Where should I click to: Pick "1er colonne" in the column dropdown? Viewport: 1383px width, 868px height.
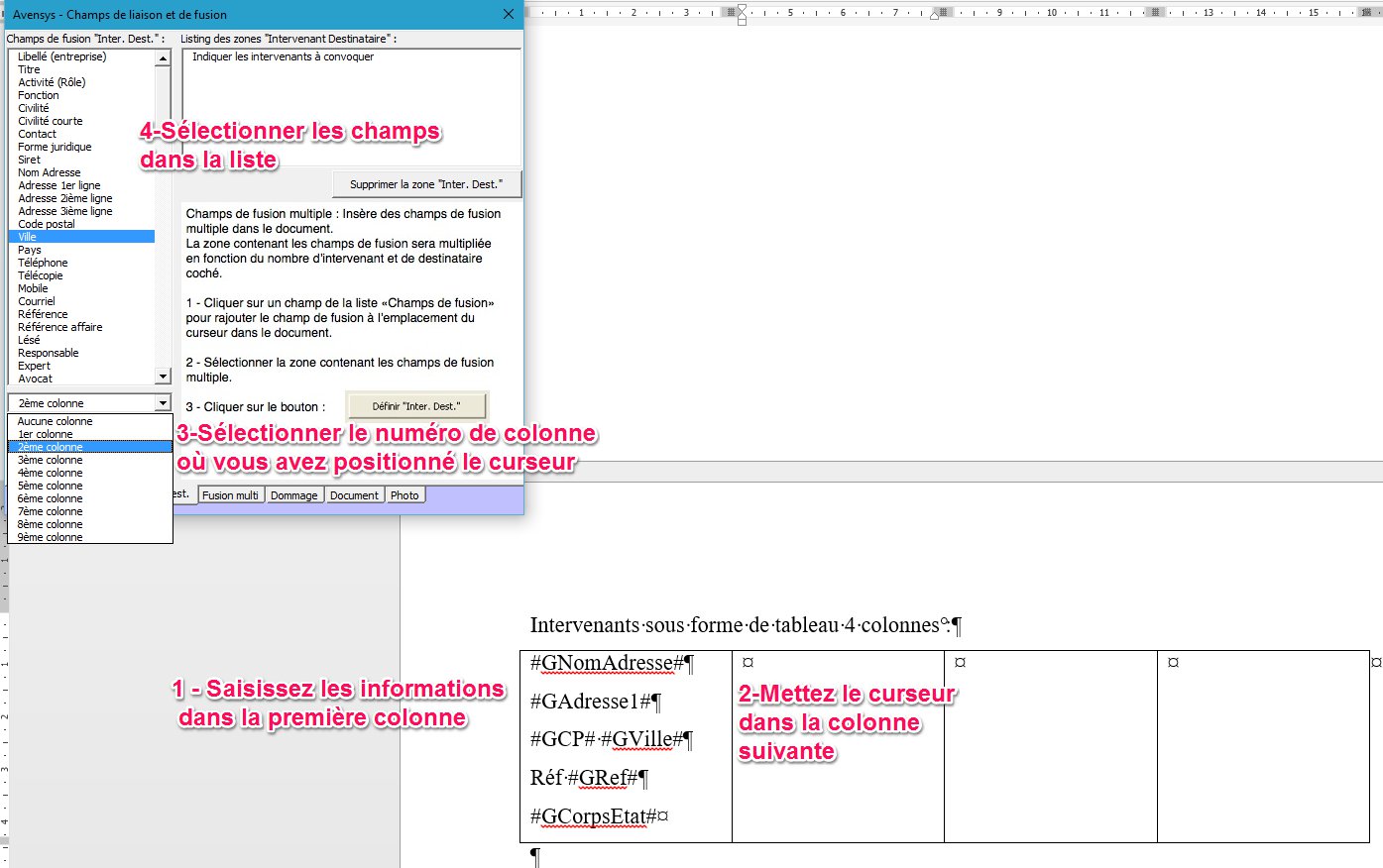pos(46,434)
